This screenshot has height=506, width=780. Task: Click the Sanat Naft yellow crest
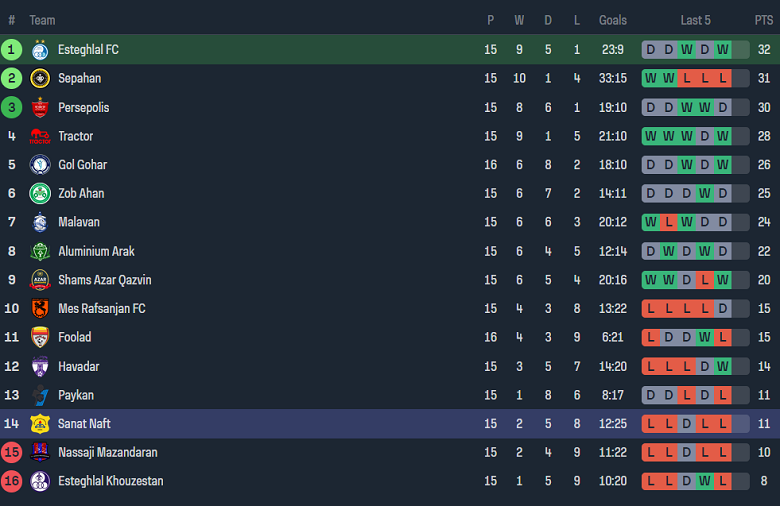(40, 424)
